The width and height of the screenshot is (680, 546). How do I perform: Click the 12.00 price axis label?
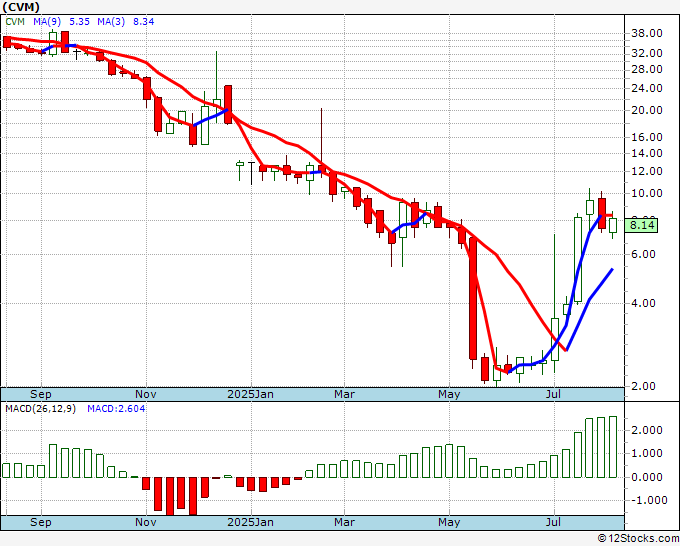pos(647,172)
